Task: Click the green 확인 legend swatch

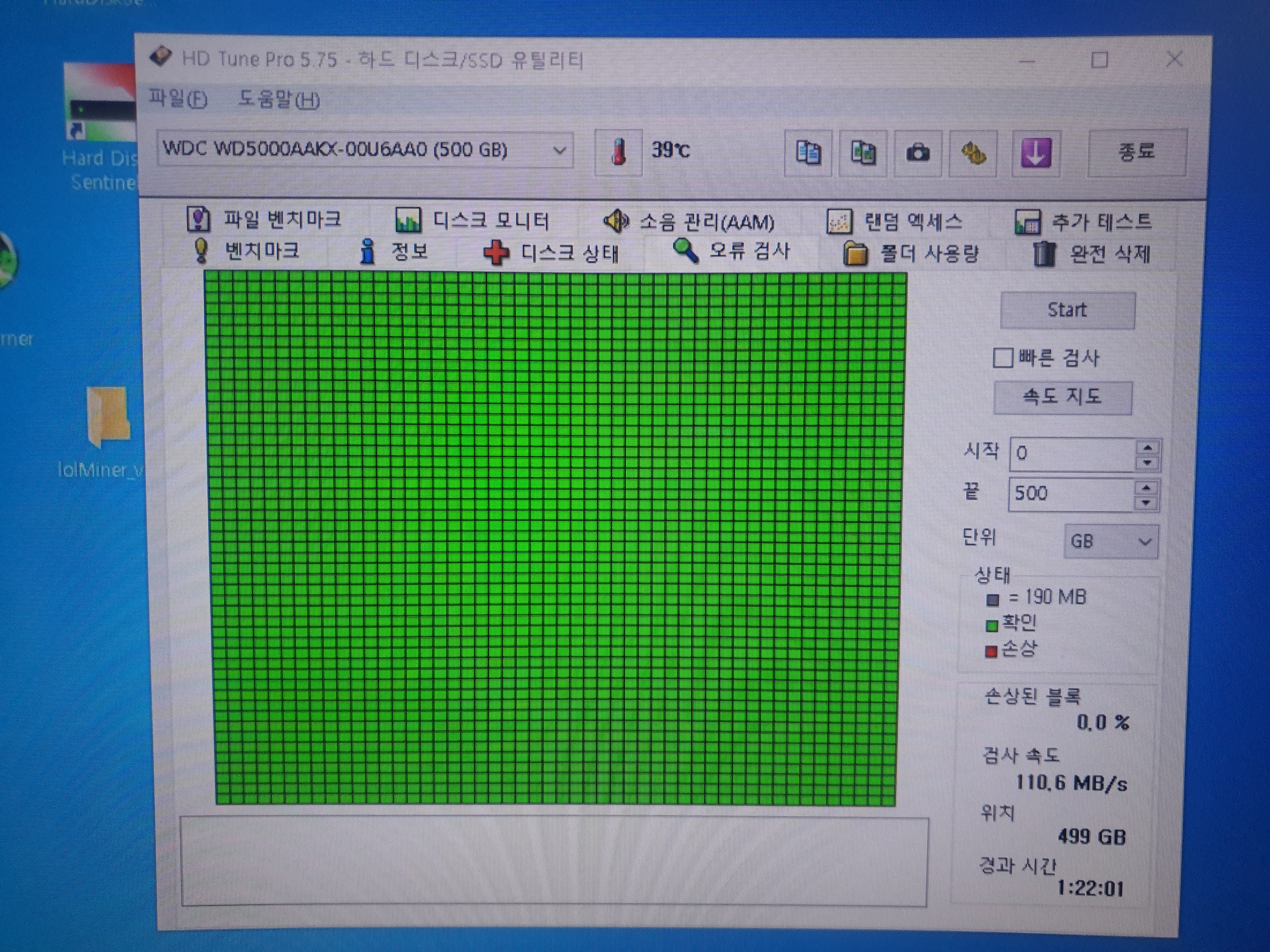Action: point(992,626)
